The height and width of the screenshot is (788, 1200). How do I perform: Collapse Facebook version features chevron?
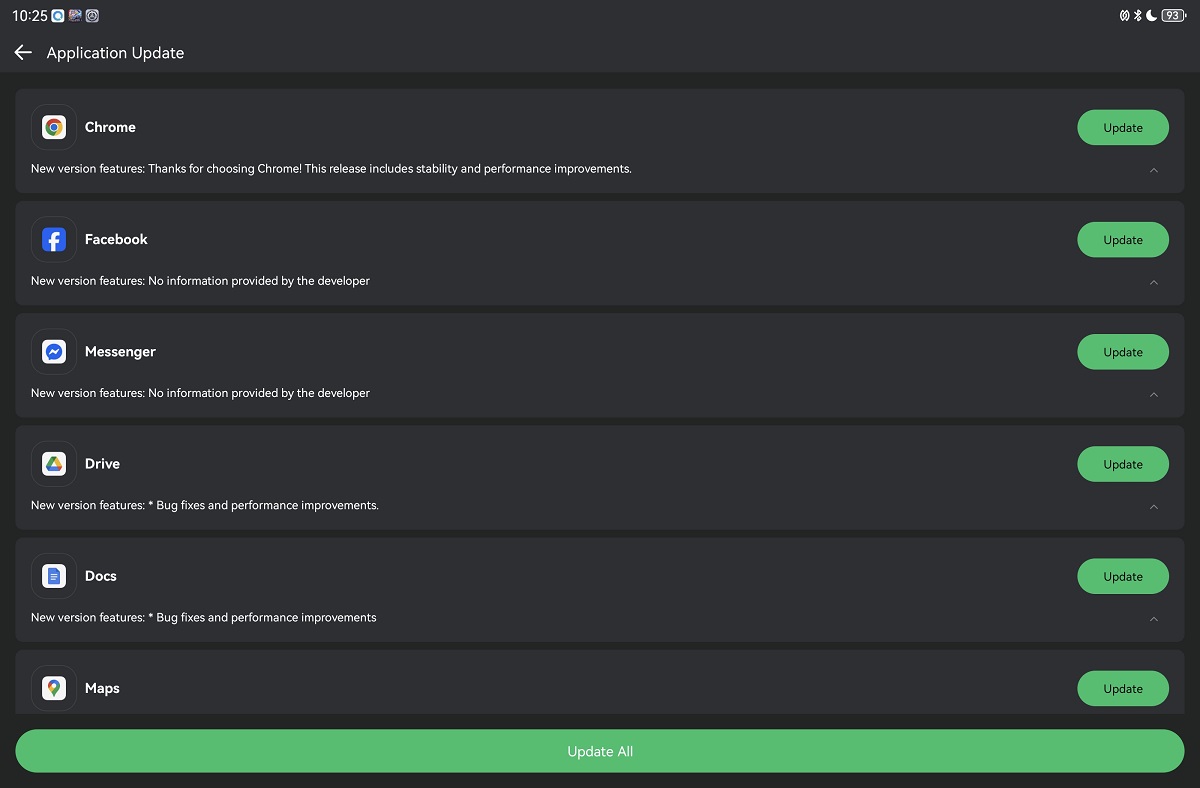tap(1153, 282)
